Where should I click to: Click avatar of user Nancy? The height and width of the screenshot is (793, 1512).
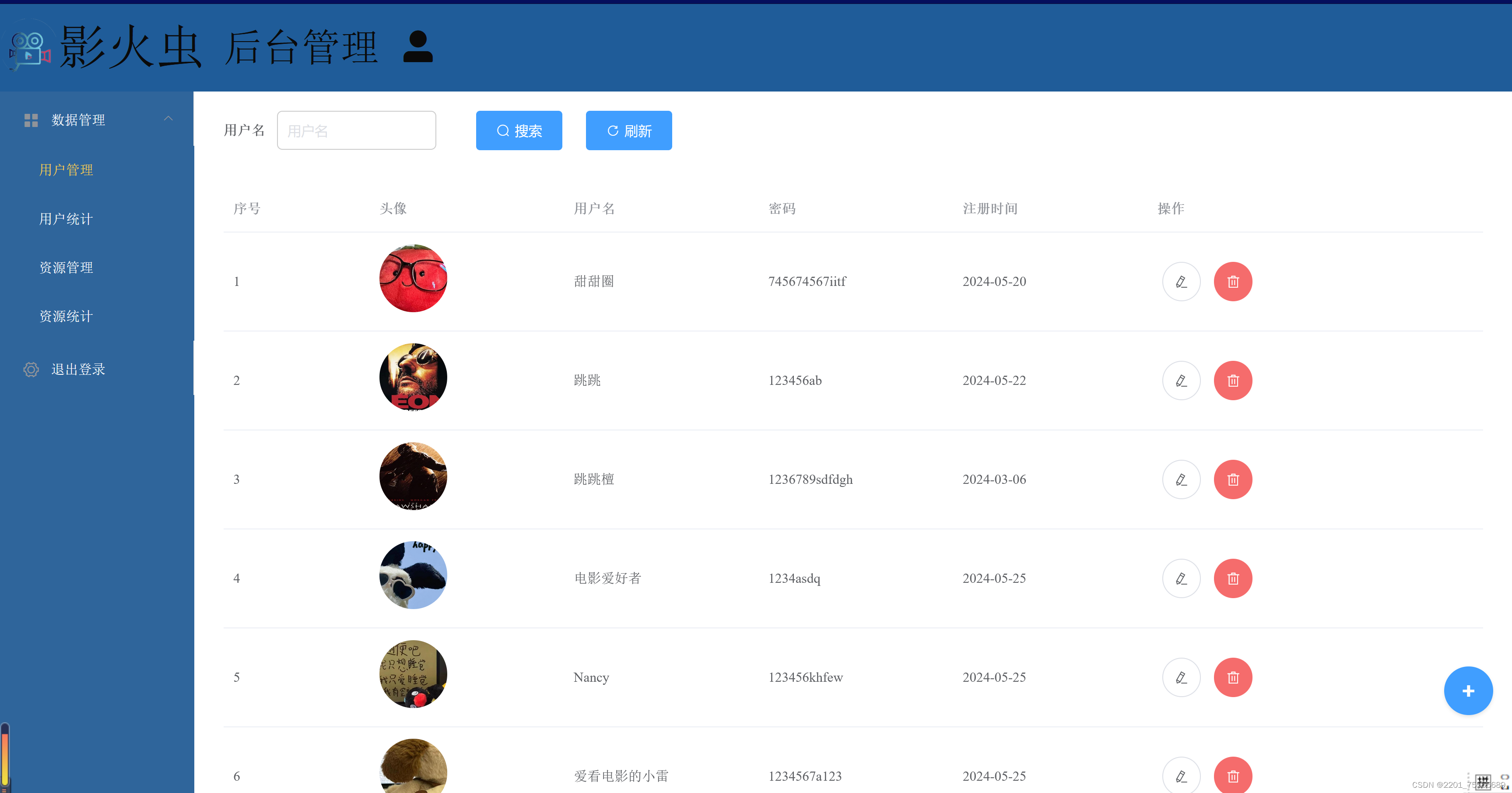click(413, 674)
